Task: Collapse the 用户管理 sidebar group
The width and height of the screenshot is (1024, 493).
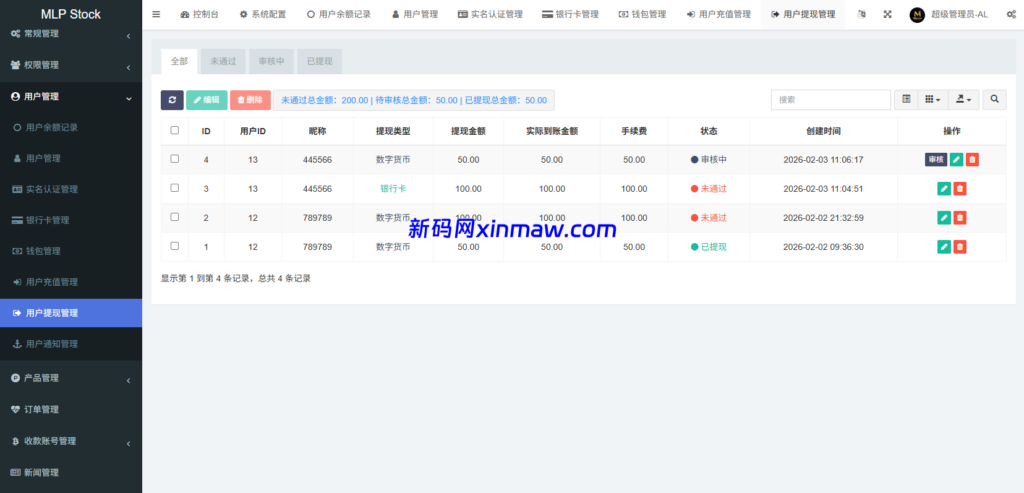Action: click(71, 97)
